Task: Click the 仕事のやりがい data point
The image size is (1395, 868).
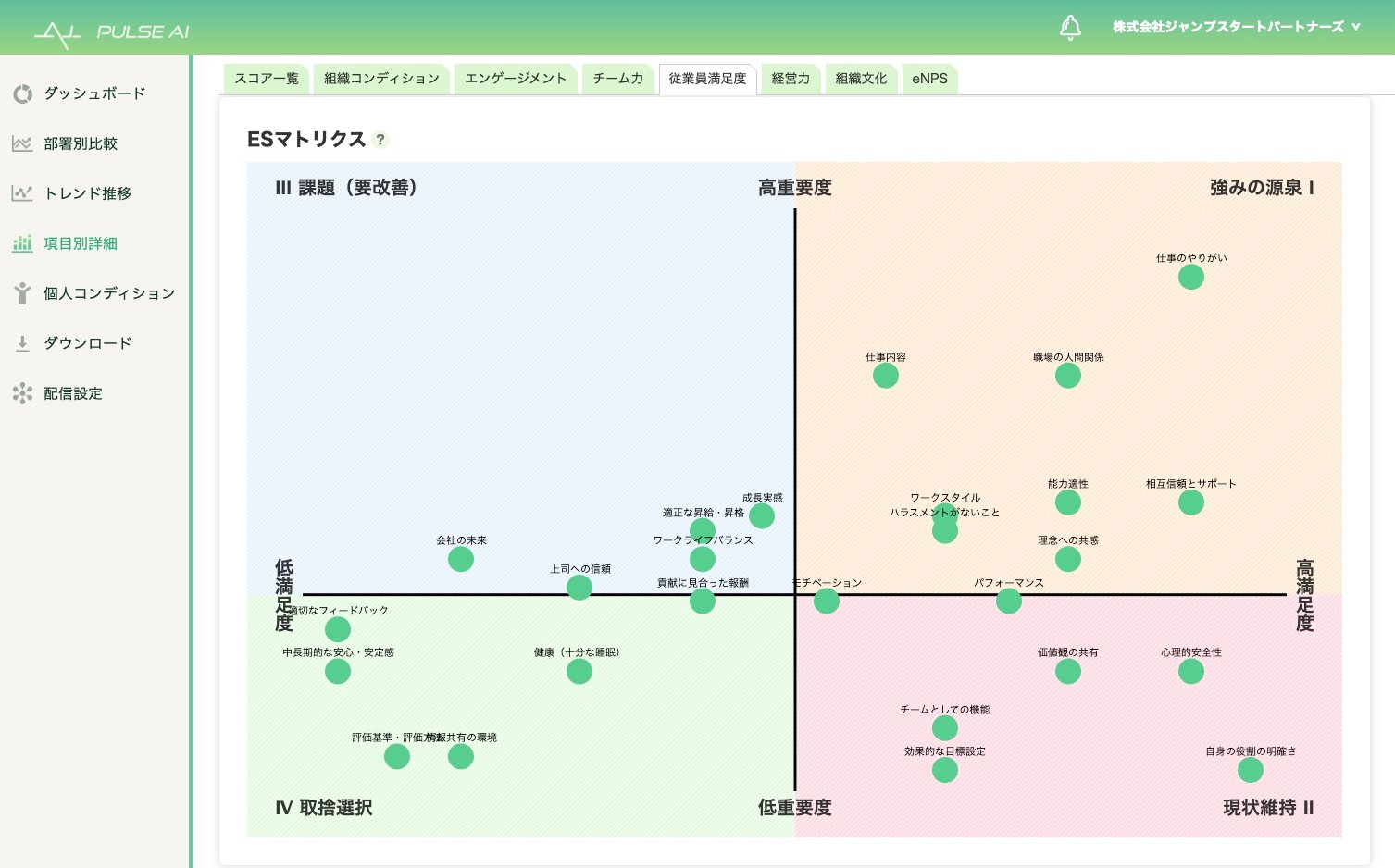Action: [x=1191, y=277]
